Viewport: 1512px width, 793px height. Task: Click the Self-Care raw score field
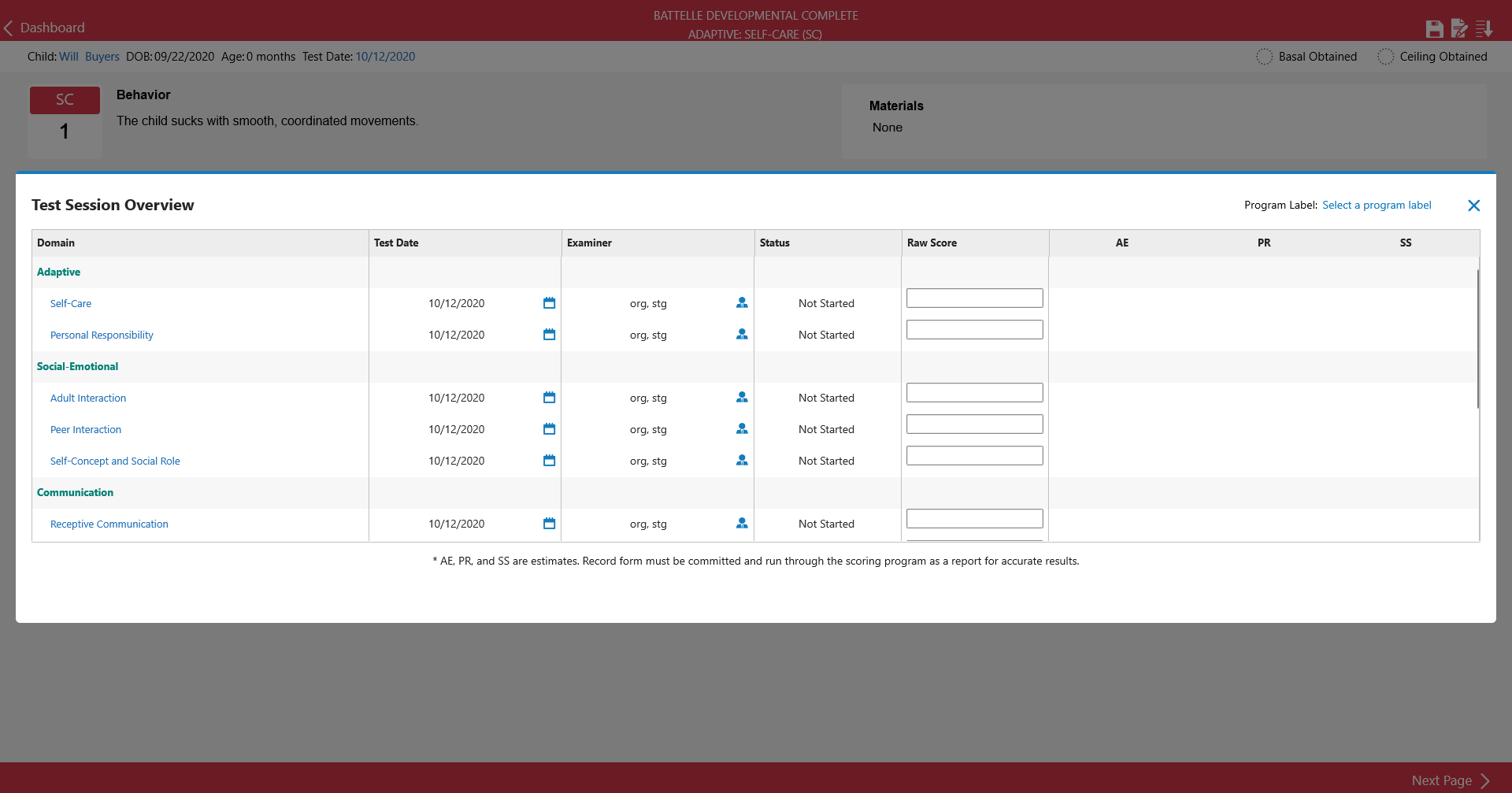(x=975, y=298)
